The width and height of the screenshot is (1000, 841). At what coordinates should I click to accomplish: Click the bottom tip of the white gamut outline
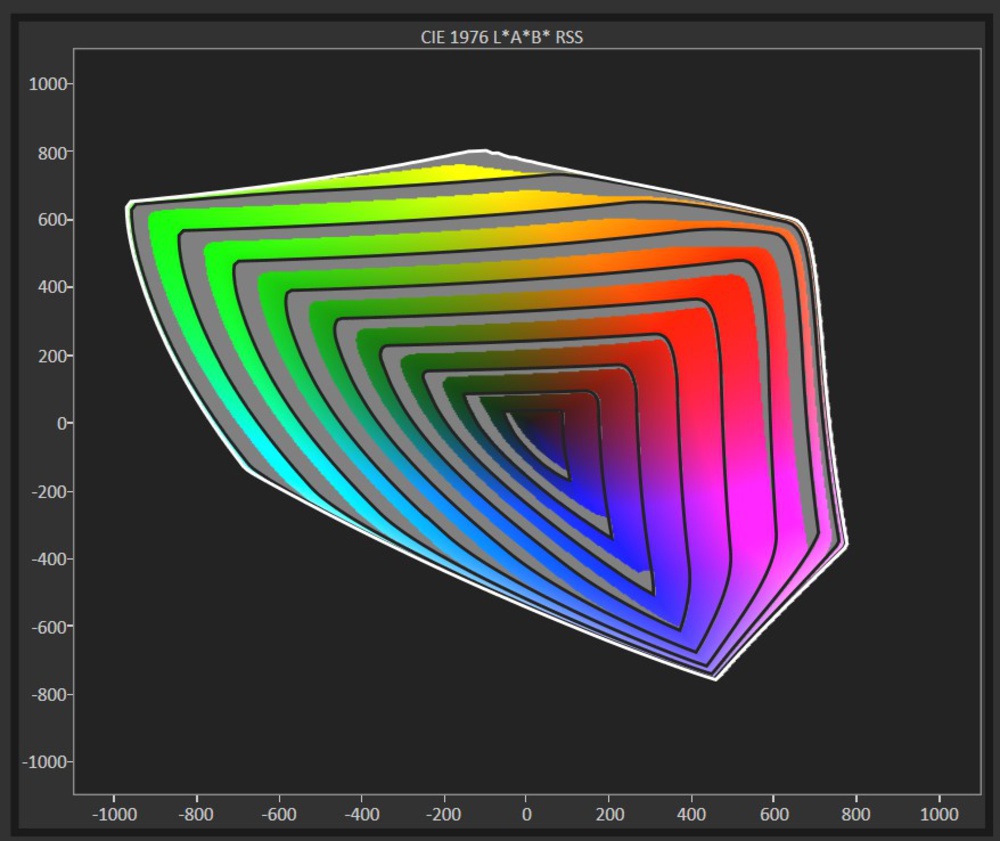tap(715, 679)
